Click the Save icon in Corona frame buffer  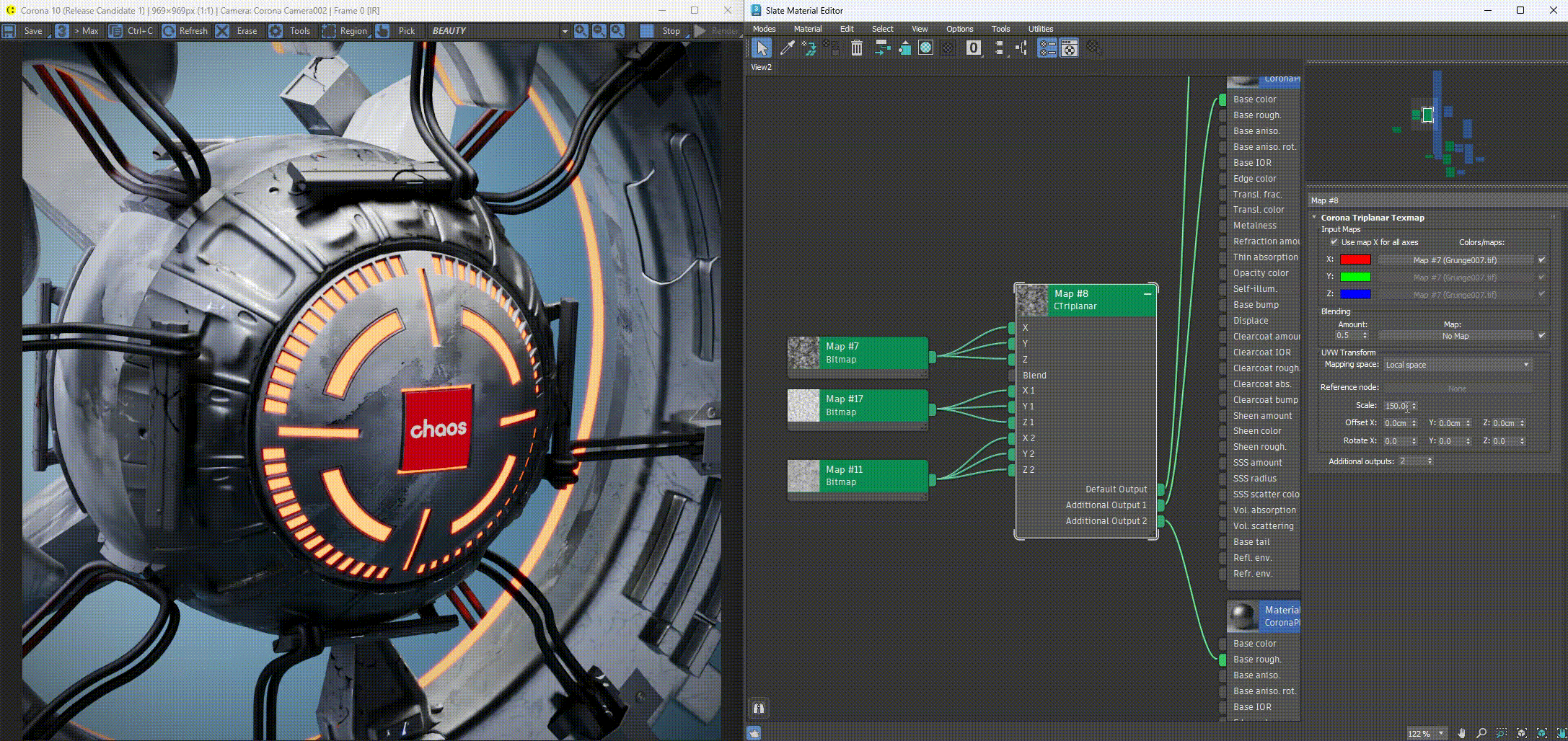coord(9,31)
